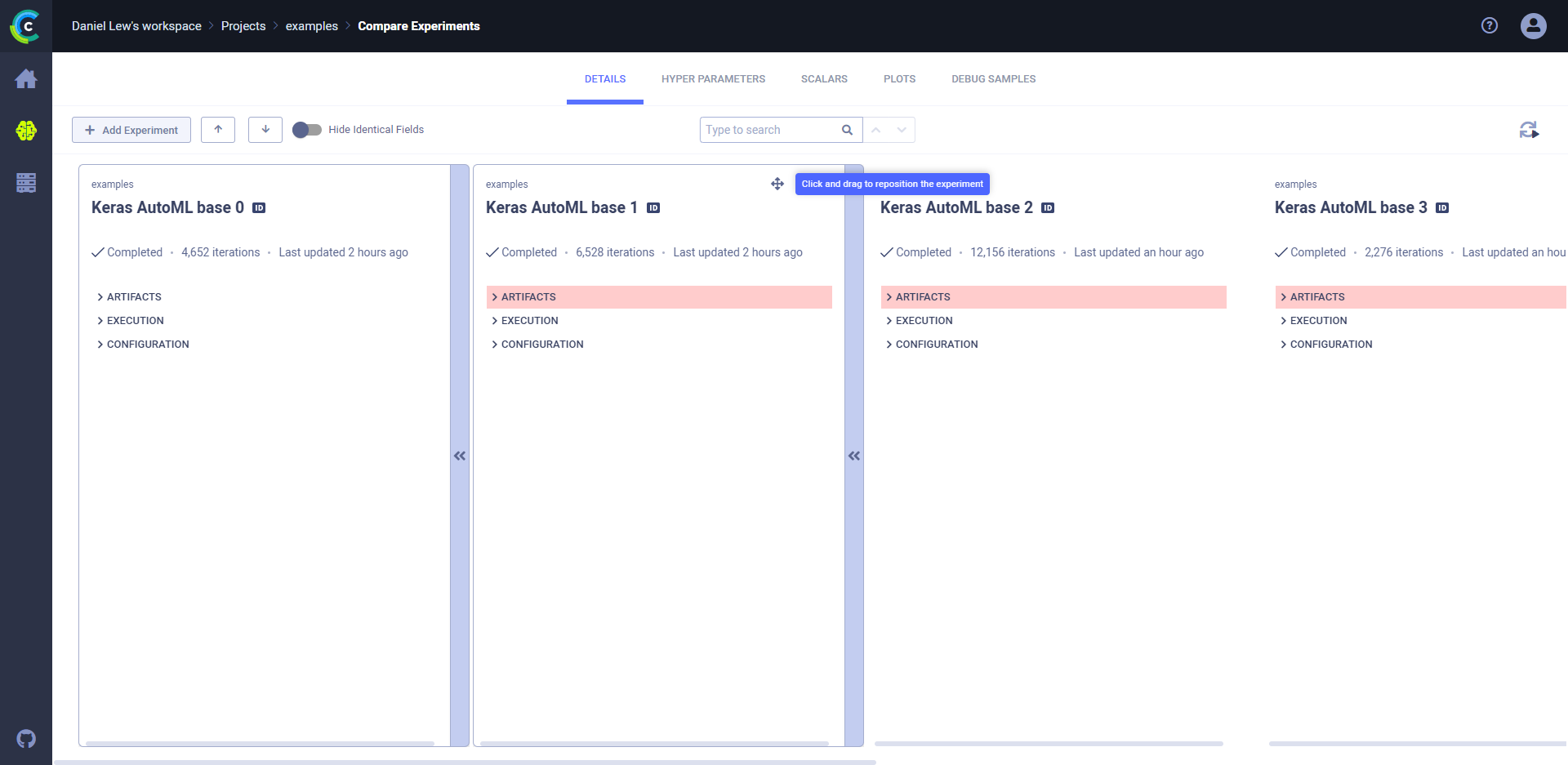
Task: Expand EXECUTION under Keras AutoML base 1
Action: [x=529, y=321]
